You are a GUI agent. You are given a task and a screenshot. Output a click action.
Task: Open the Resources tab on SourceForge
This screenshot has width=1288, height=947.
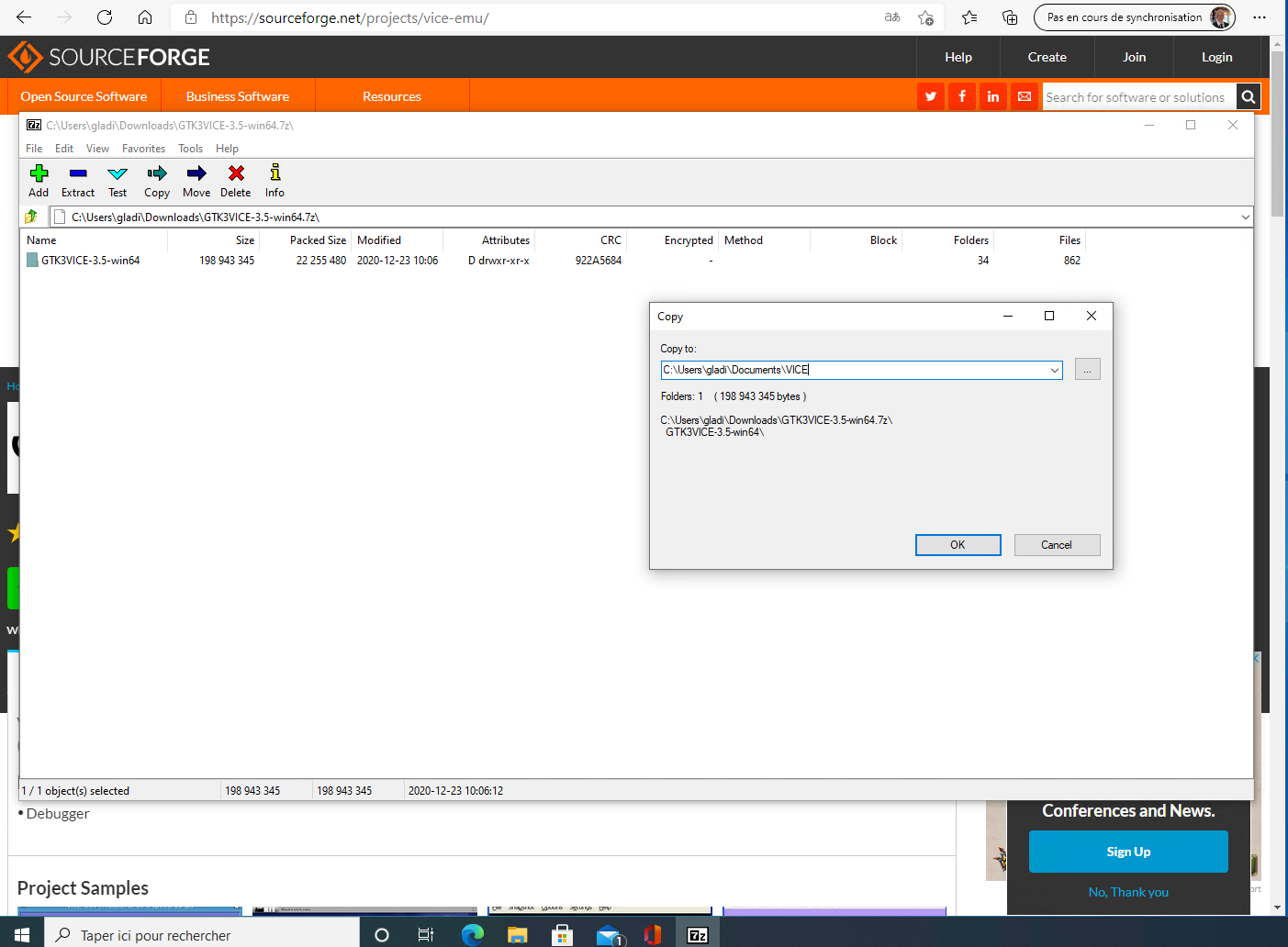pos(392,96)
